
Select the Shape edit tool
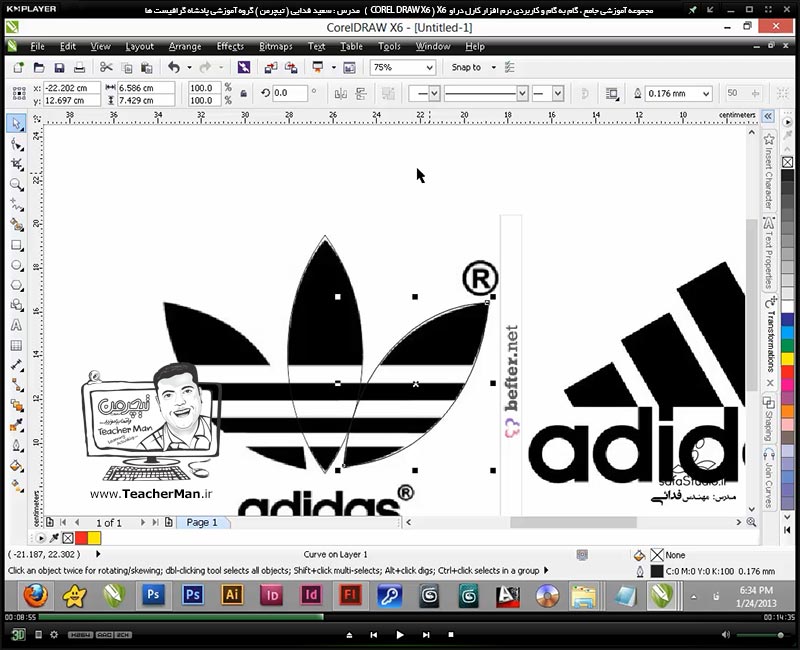[x=16, y=145]
